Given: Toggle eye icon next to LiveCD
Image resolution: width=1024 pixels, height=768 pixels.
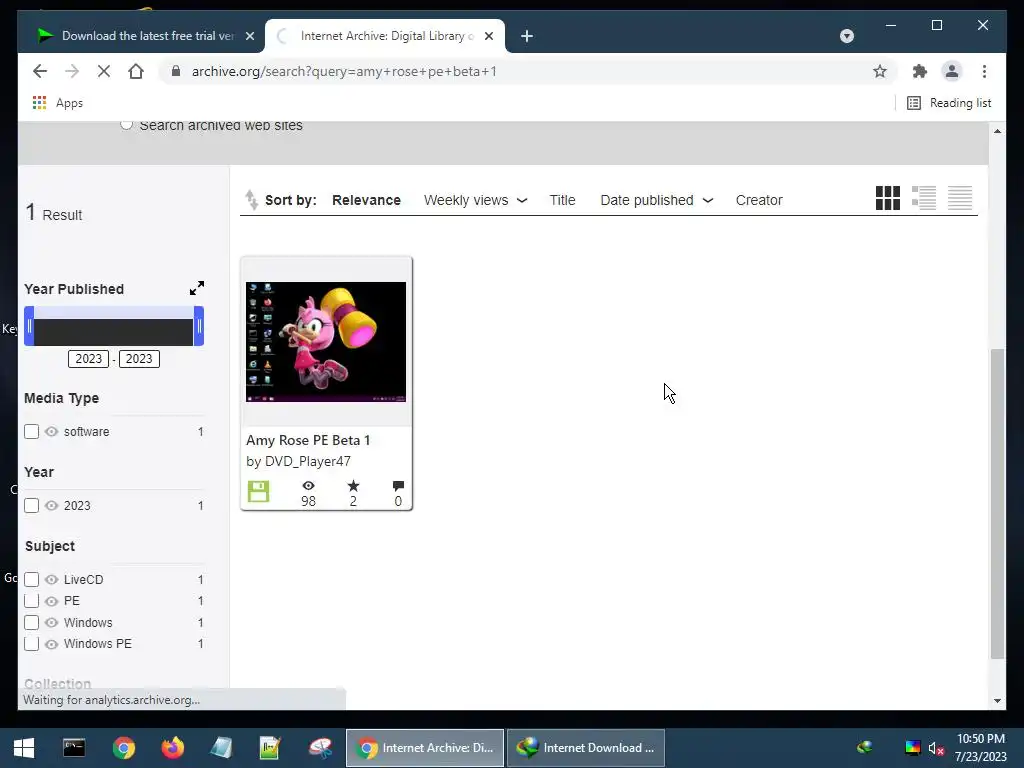Looking at the screenshot, I should tap(52, 579).
